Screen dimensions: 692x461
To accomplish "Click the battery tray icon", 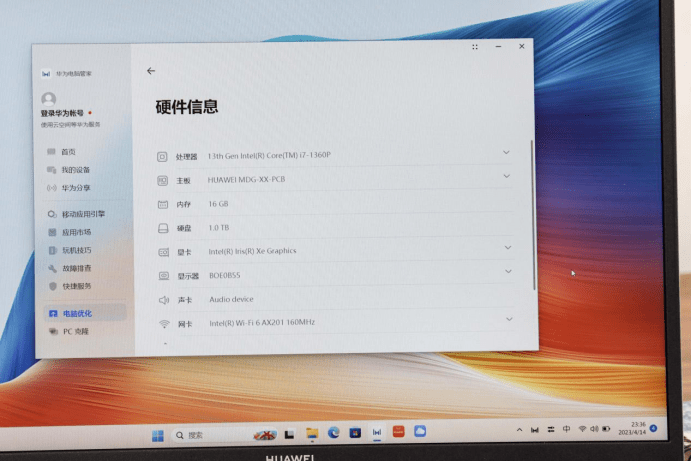I will [x=606, y=429].
